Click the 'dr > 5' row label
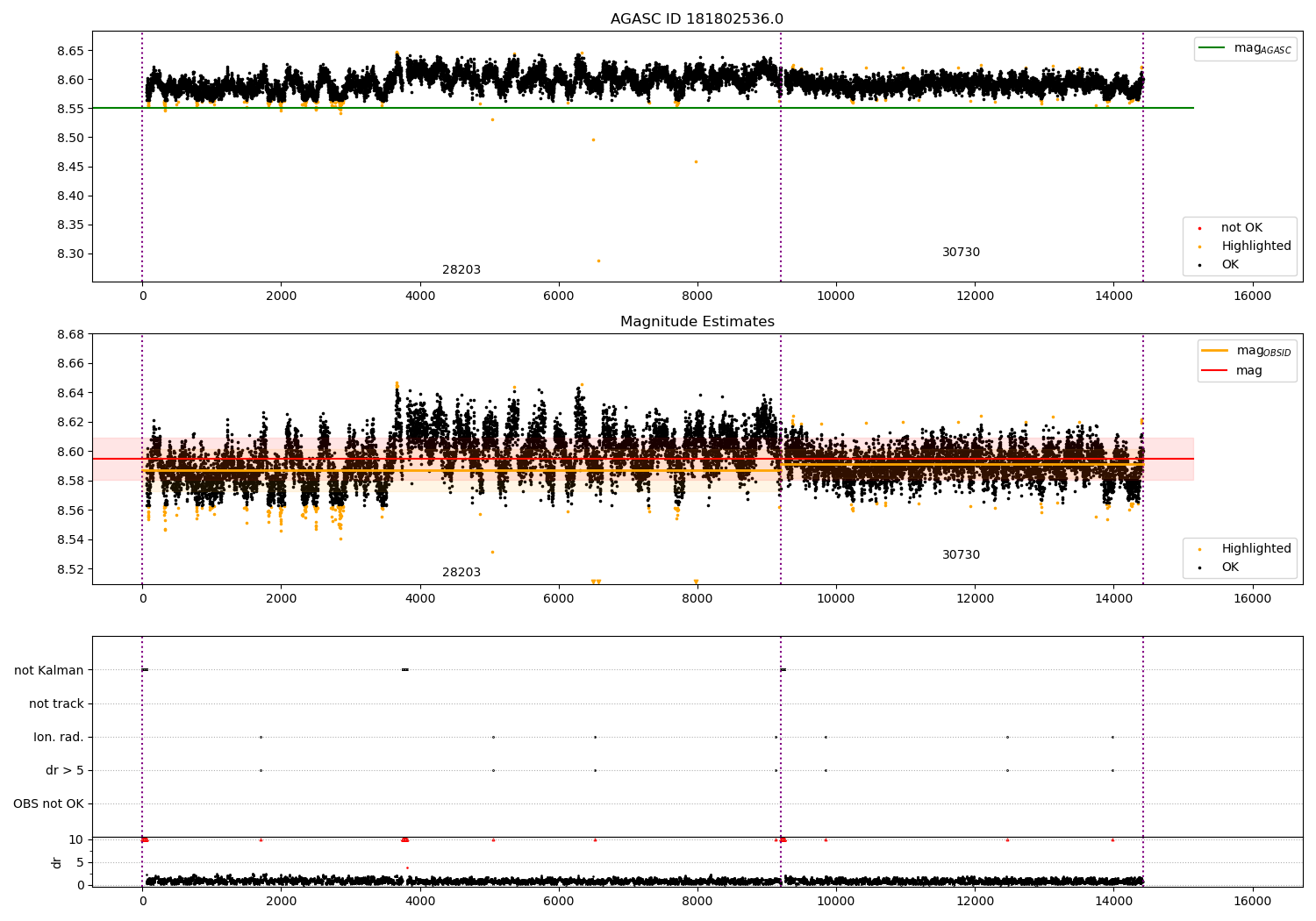The width and height of the screenshot is (1316, 921). tap(65, 770)
